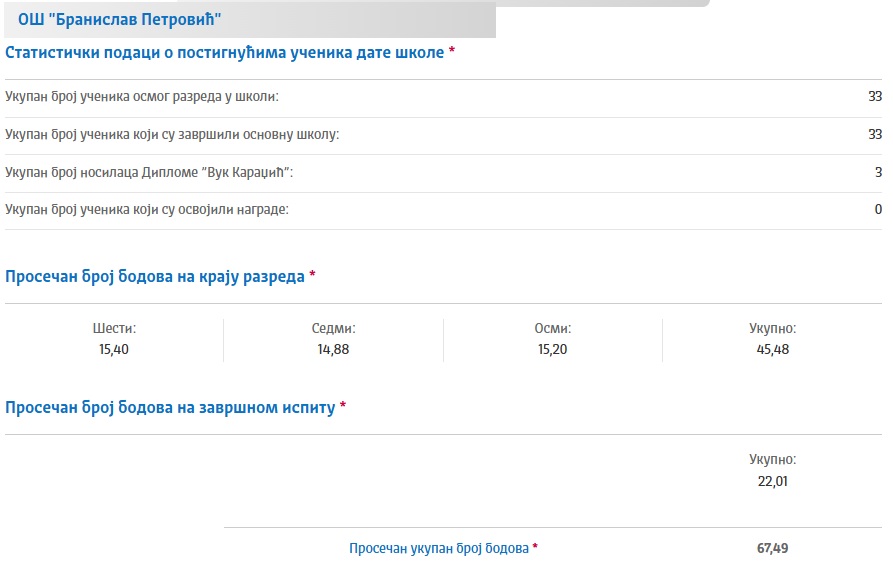Image resolution: width=893 pixels, height=565 pixels.
Task: Click the heading Просечан број бодова на крају разреда
Action: pos(155,277)
